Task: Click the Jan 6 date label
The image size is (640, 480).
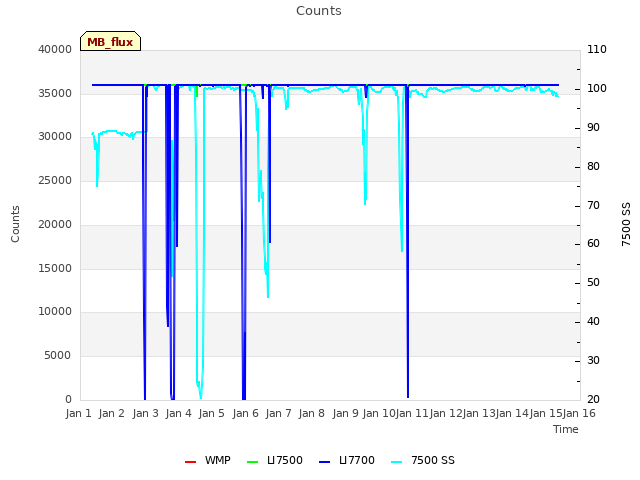Action: pos(245,413)
